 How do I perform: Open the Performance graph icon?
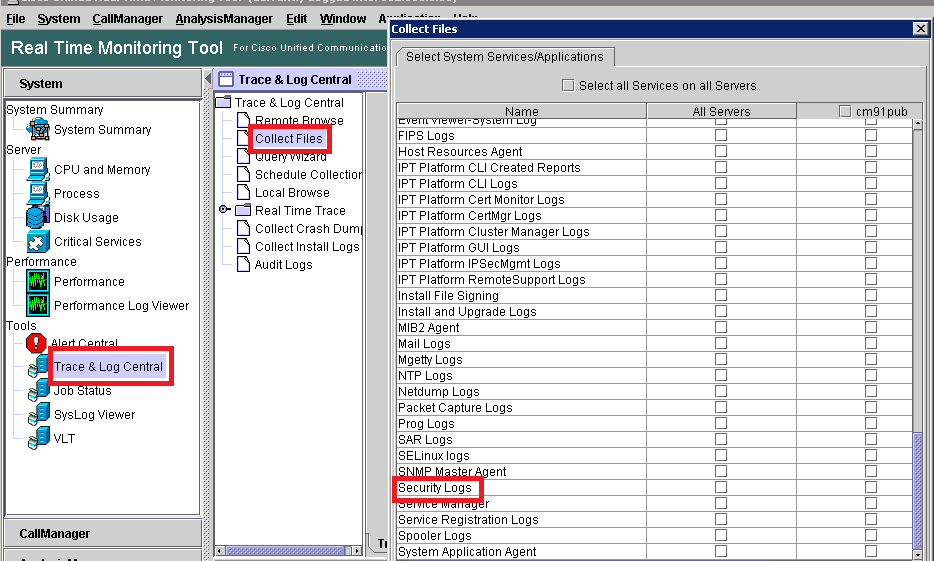tap(38, 281)
